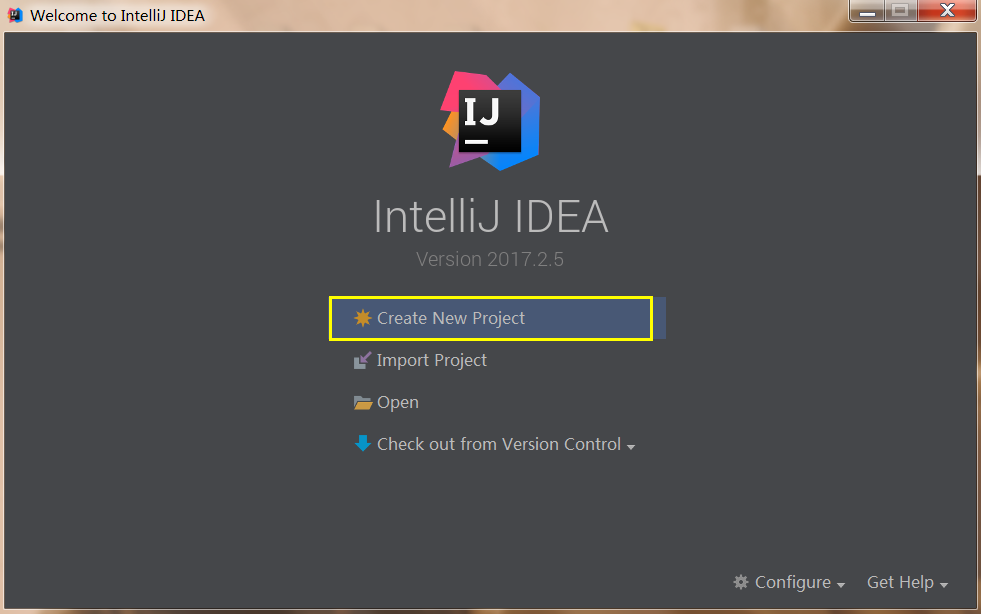The height and width of the screenshot is (614, 981).
Task: Click the folder icon next to Open
Action: [x=362, y=402]
